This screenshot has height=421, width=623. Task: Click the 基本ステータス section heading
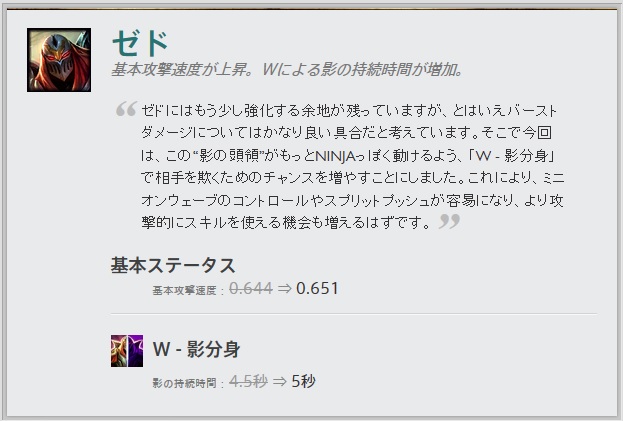point(173,265)
